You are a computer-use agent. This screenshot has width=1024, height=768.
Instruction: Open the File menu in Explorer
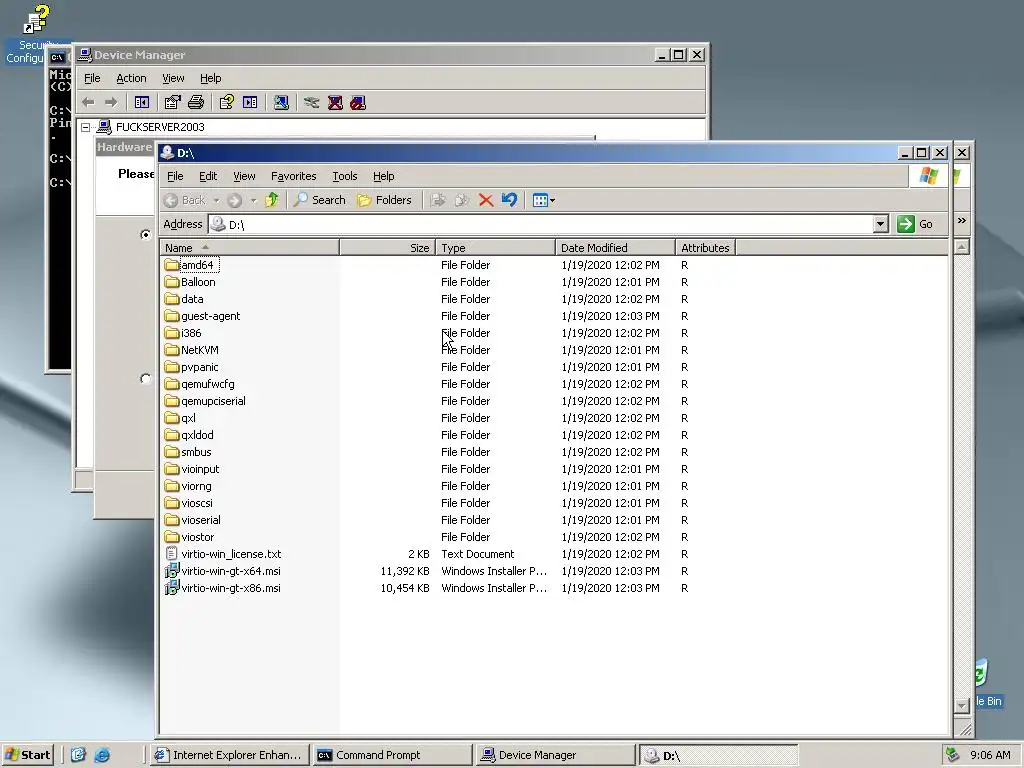pyautogui.click(x=175, y=176)
